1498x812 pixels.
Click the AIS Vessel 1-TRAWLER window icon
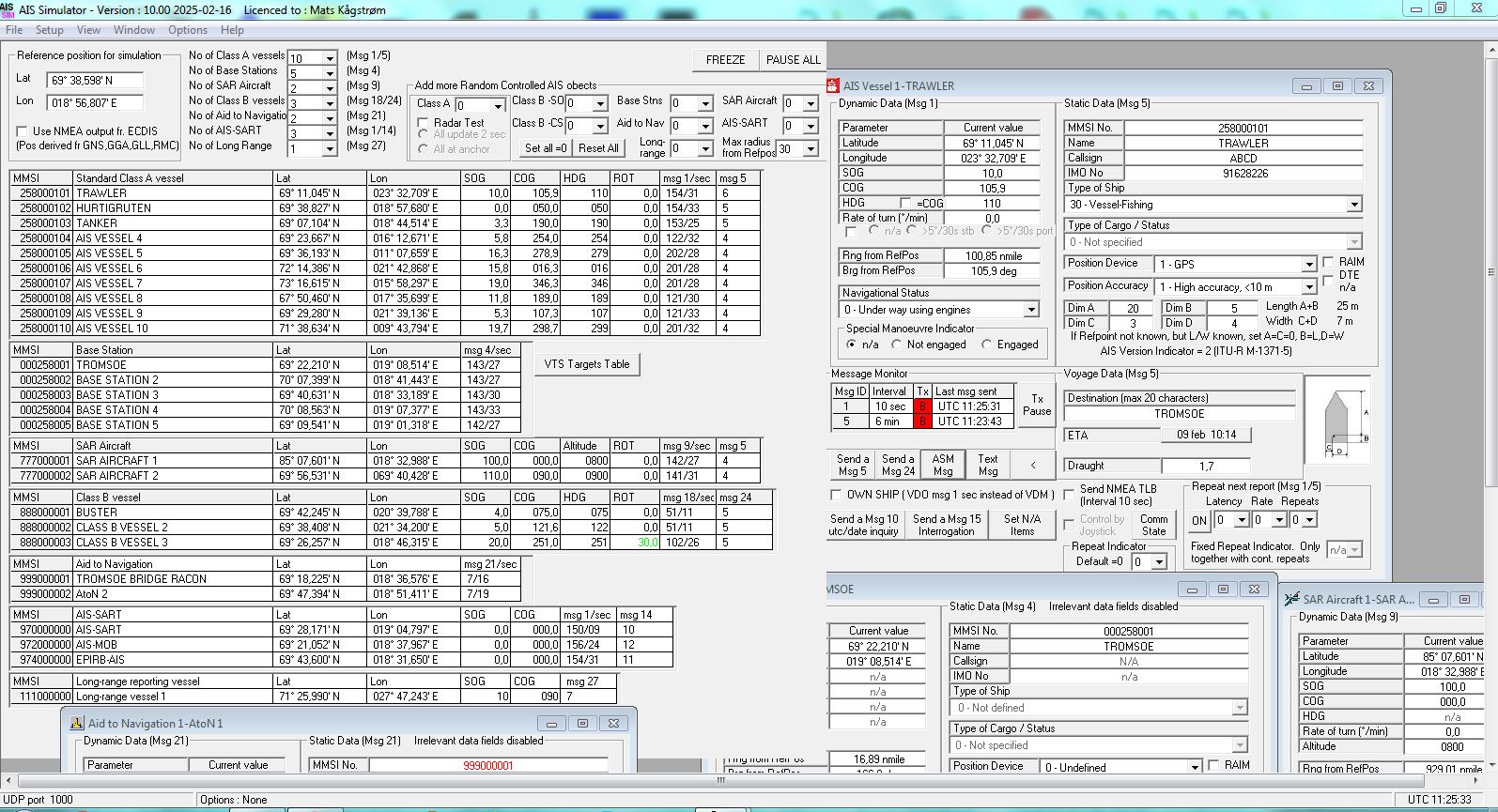pyautogui.click(x=833, y=85)
